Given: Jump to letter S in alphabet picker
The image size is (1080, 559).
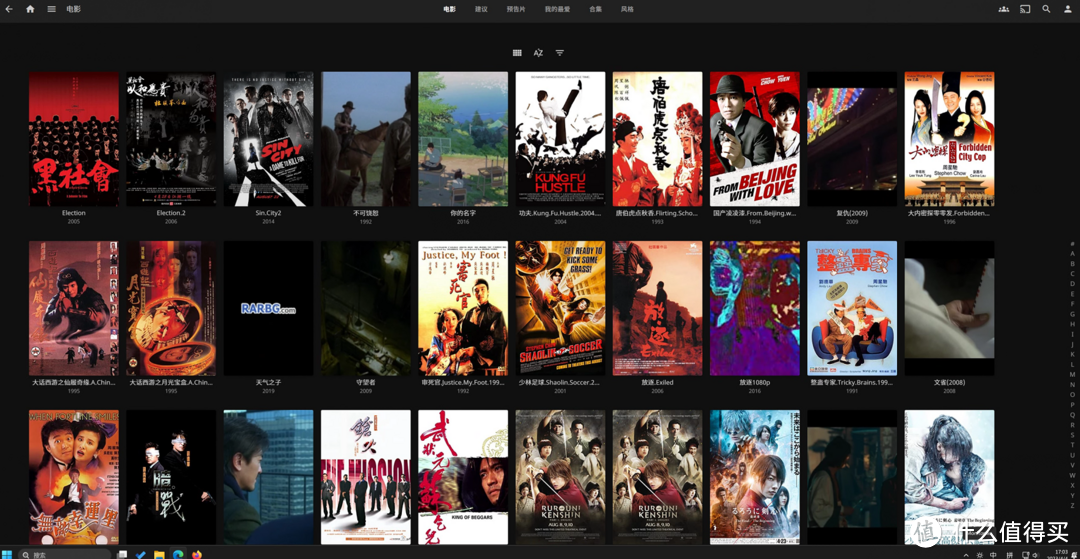Looking at the screenshot, I should [x=1072, y=435].
